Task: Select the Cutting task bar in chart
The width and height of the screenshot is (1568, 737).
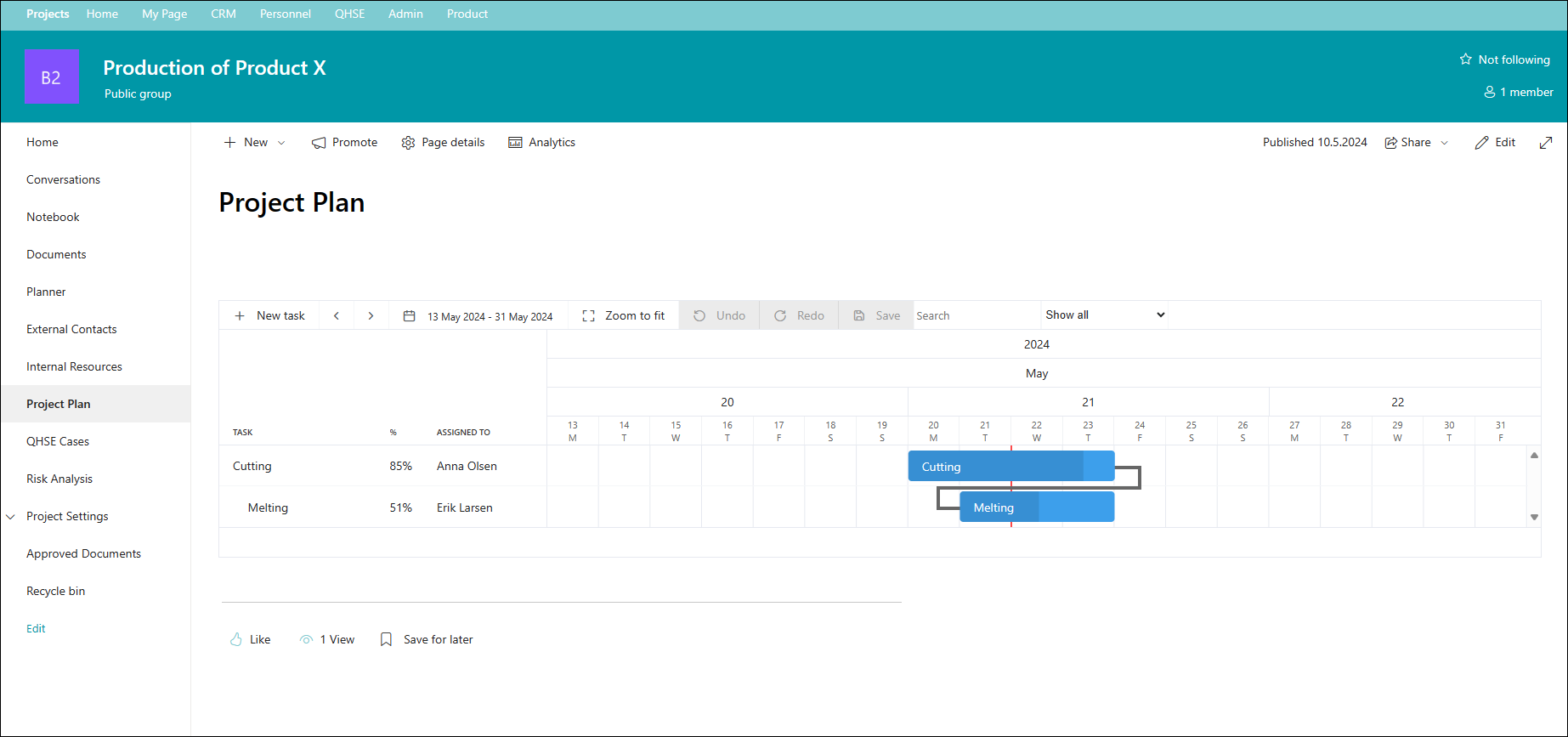Action: (1011, 466)
